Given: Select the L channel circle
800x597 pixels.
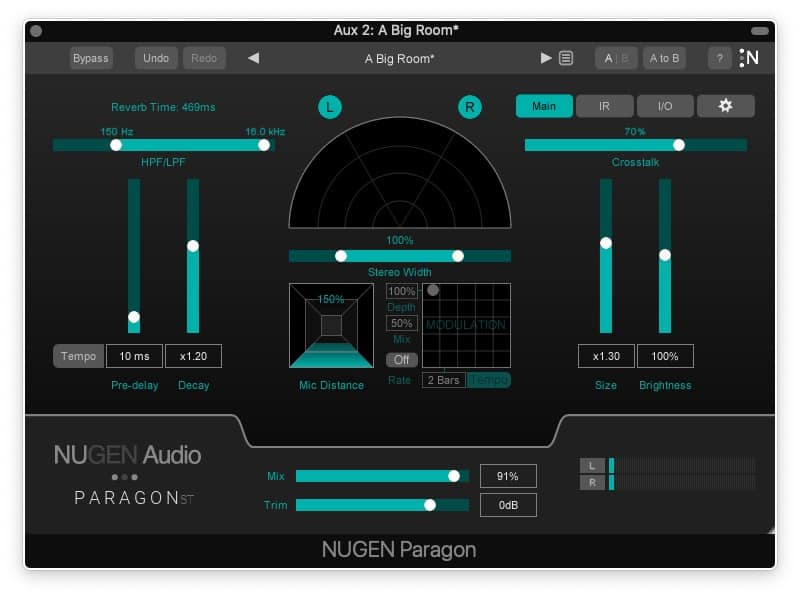Looking at the screenshot, I should [330, 107].
